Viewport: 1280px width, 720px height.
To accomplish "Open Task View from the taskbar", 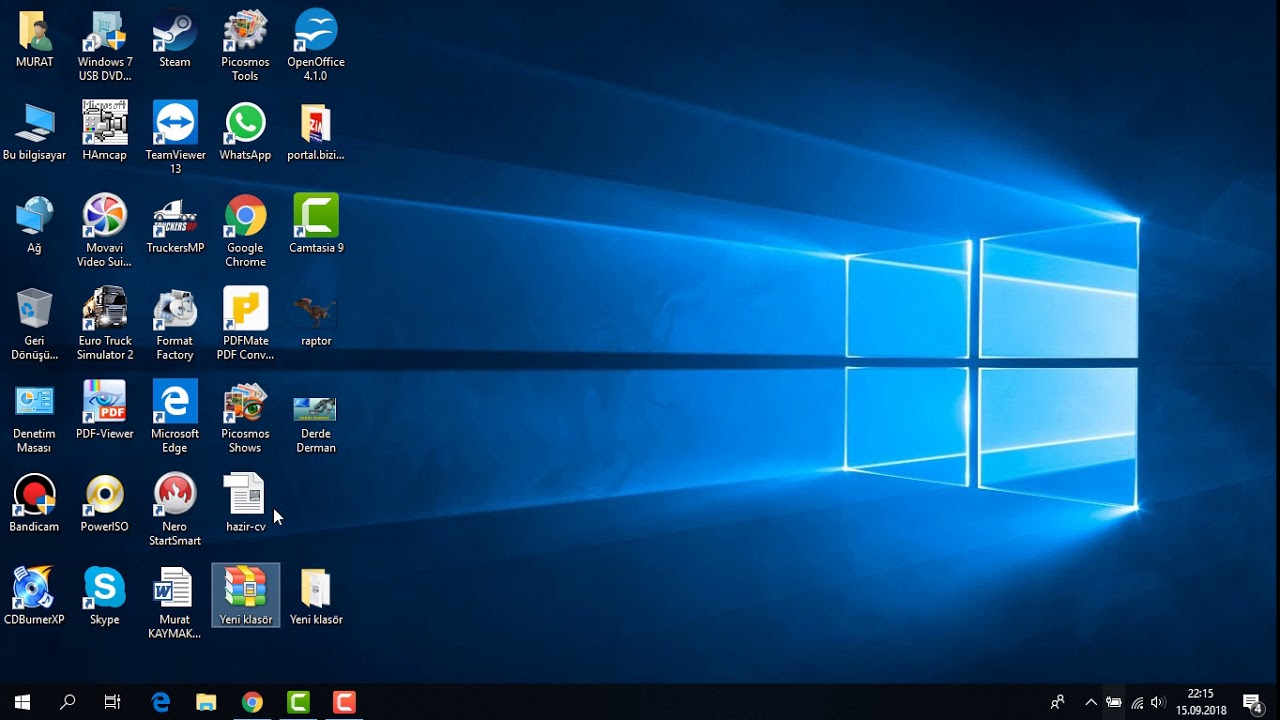I will 112,702.
